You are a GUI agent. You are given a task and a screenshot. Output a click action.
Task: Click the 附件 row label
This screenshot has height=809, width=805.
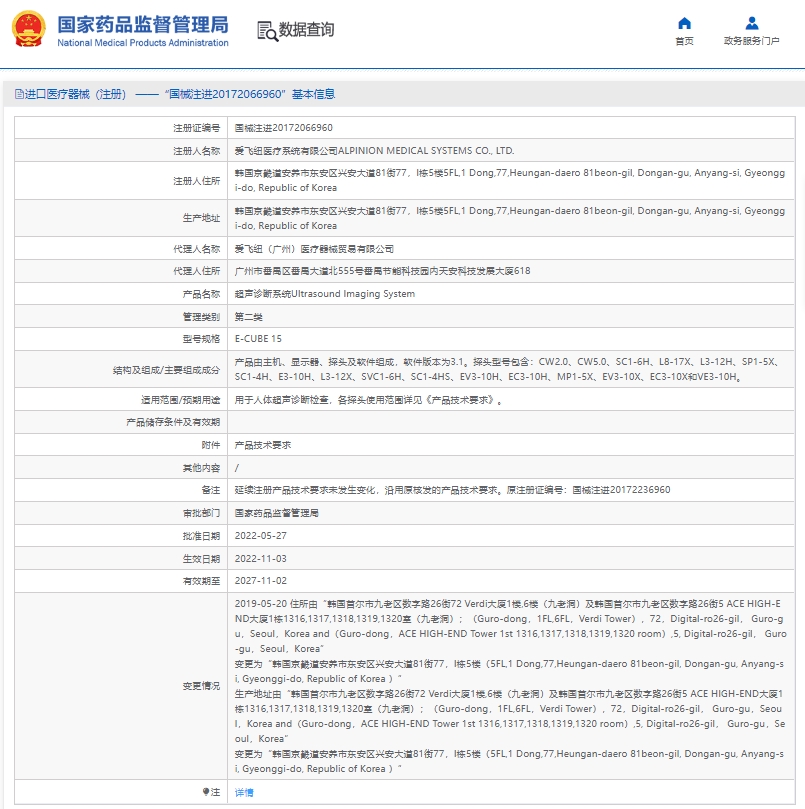(211, 445)
